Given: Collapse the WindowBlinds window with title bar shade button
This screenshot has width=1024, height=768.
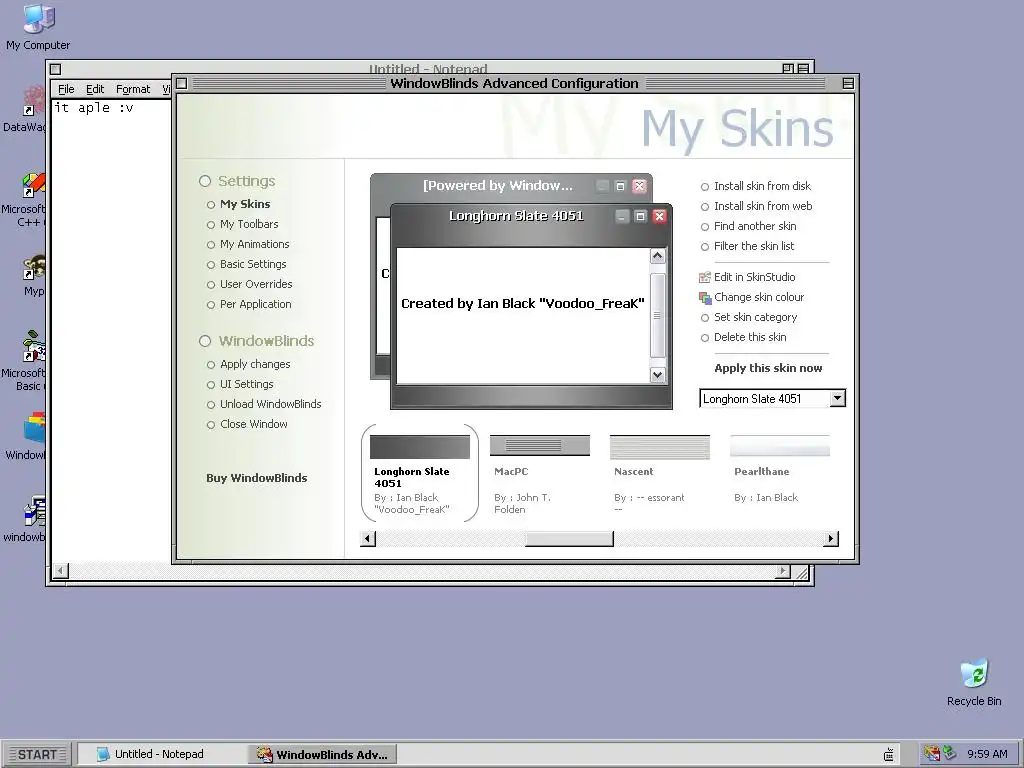Looking at the screenshot, I should click(848, 84).
